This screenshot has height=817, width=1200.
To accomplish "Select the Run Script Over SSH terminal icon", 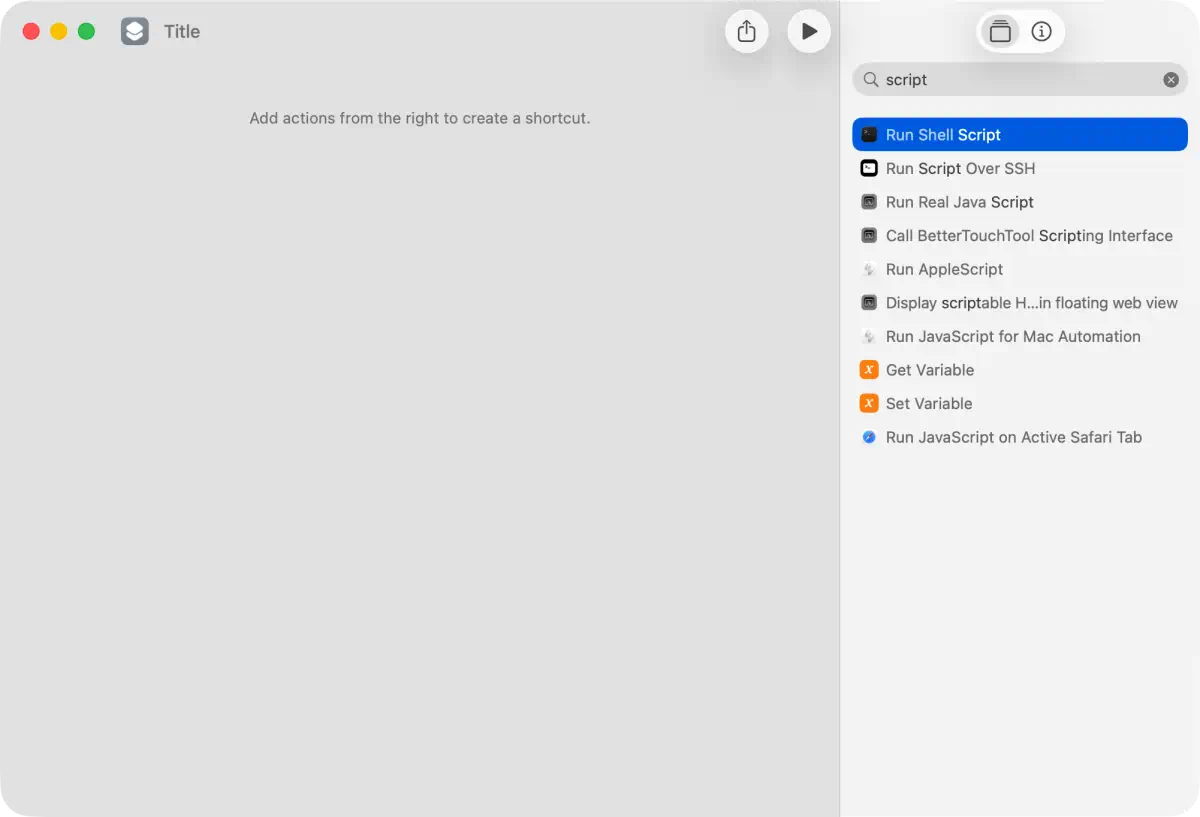I will coord(869,168).
